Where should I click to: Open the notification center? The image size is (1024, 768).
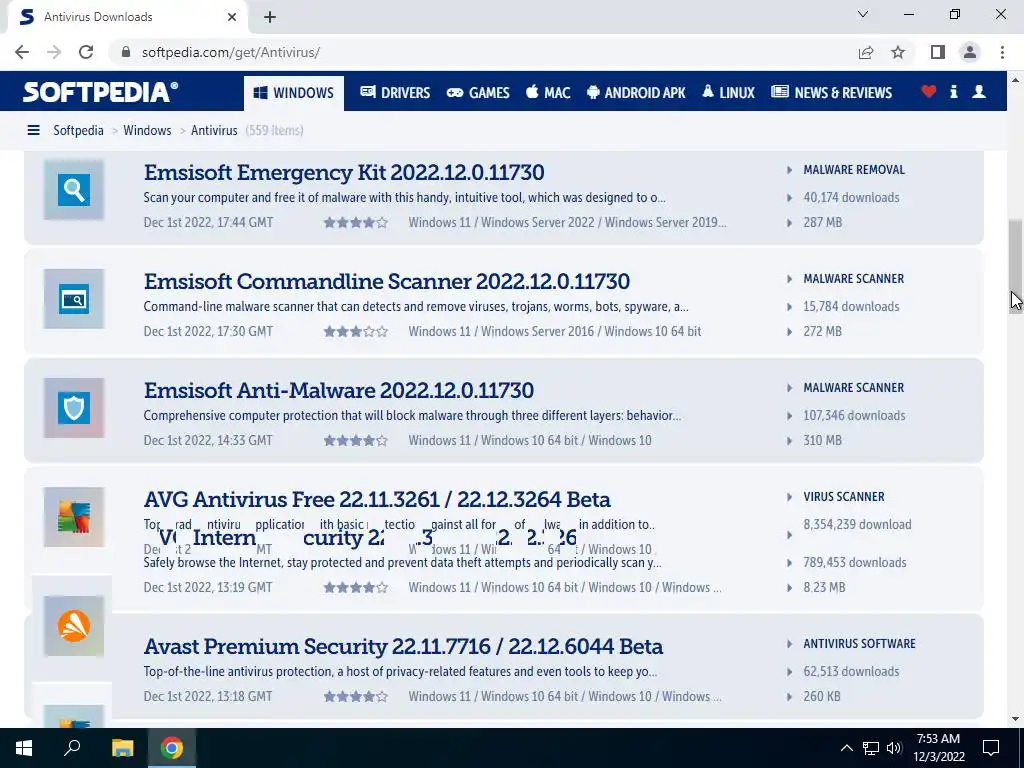coord(991,748)
